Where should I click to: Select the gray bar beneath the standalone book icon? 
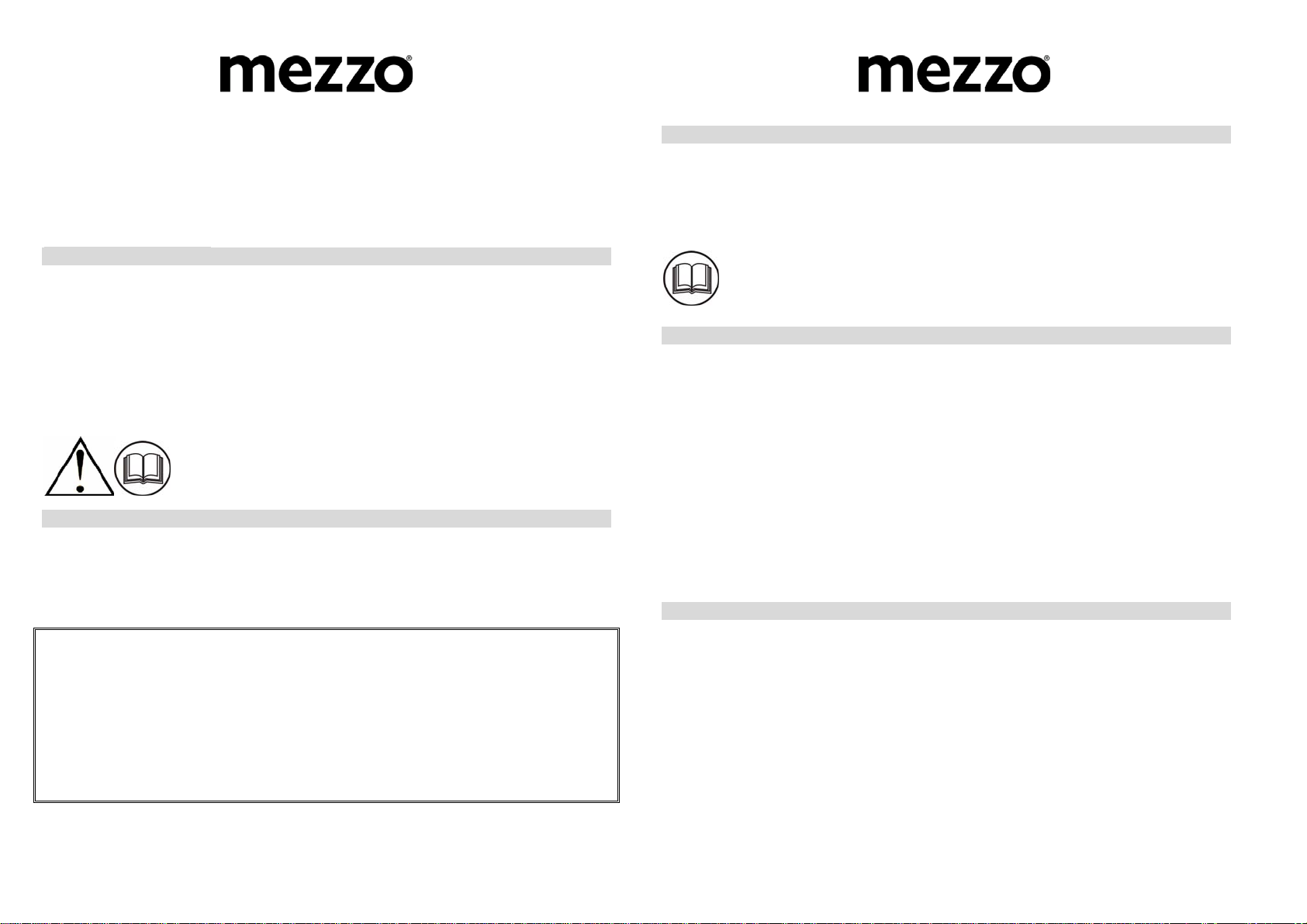tap(946, 336)
